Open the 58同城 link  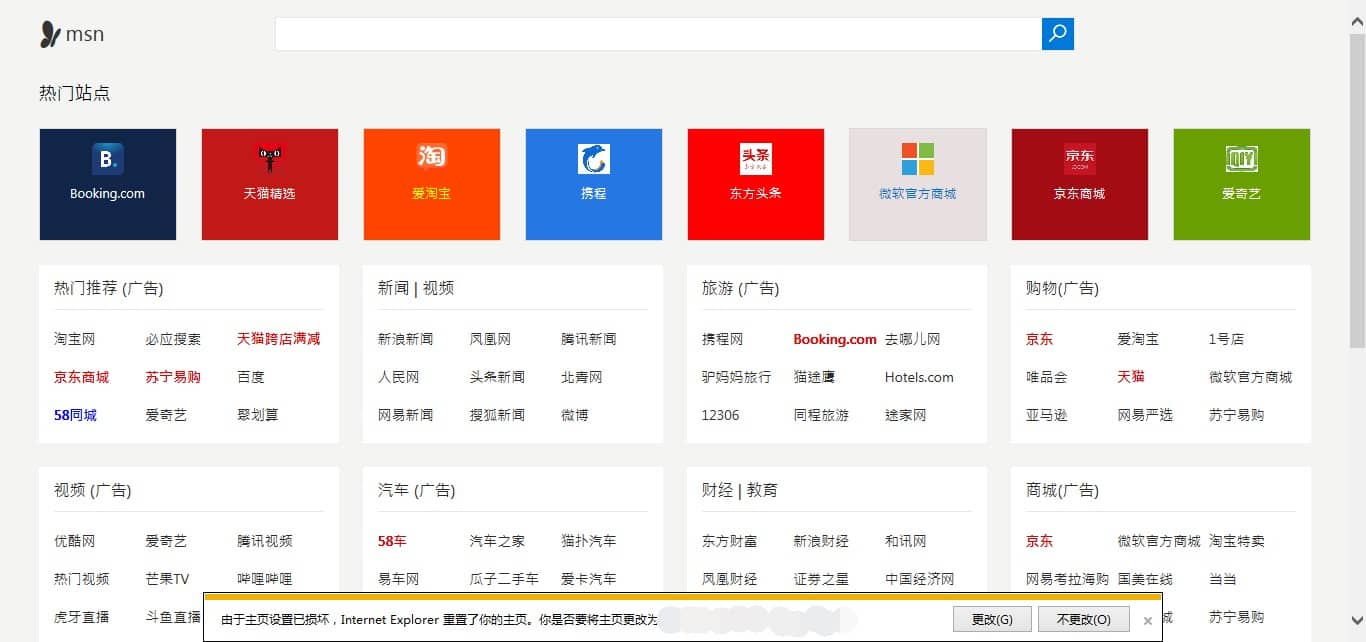tap(75, 415)
